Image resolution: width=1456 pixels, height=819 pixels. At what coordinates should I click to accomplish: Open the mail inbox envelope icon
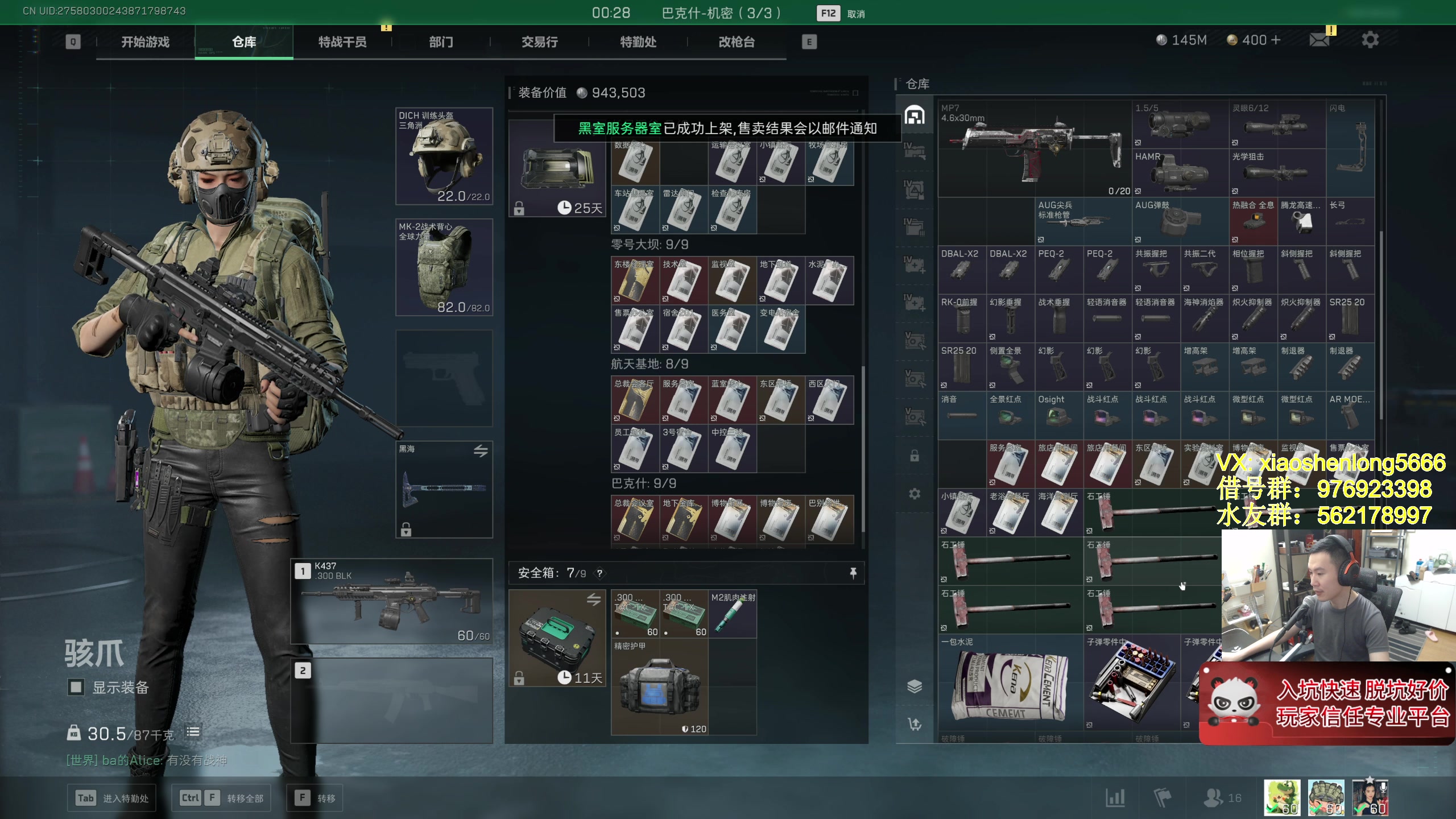[x=1319, y=40]
